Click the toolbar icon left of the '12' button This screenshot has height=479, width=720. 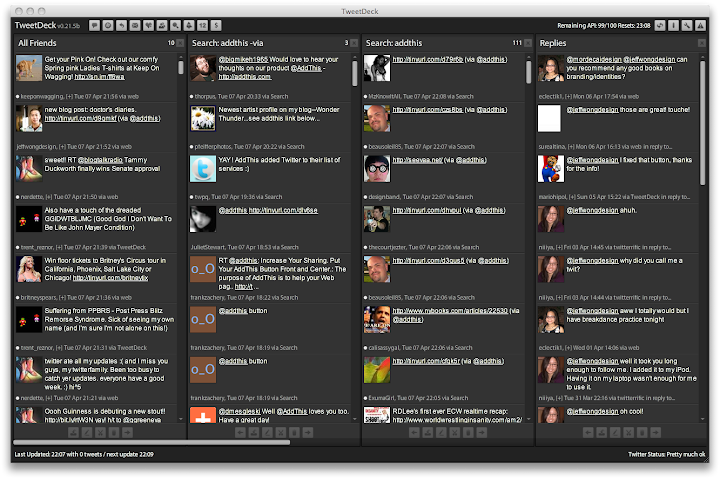[189, 26]
